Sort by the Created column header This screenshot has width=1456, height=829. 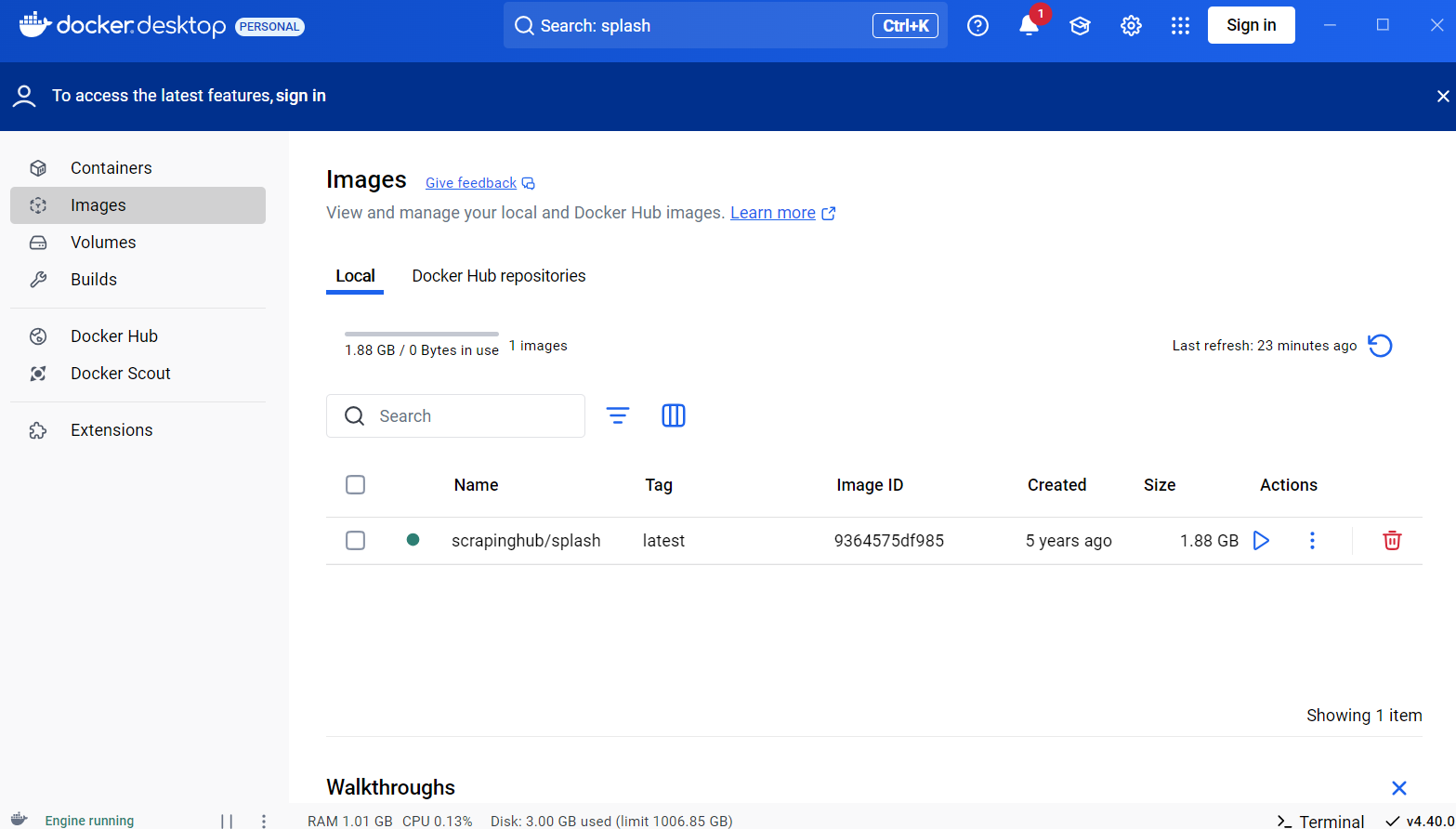(1056, 485)
